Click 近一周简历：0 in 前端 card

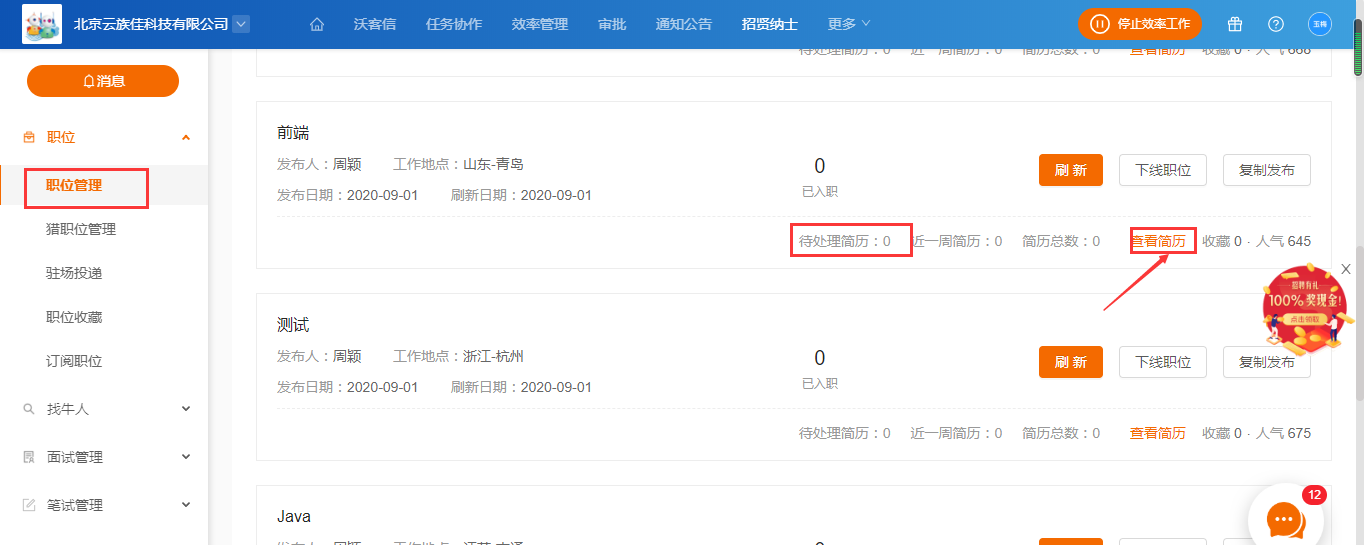click(957, 241)
